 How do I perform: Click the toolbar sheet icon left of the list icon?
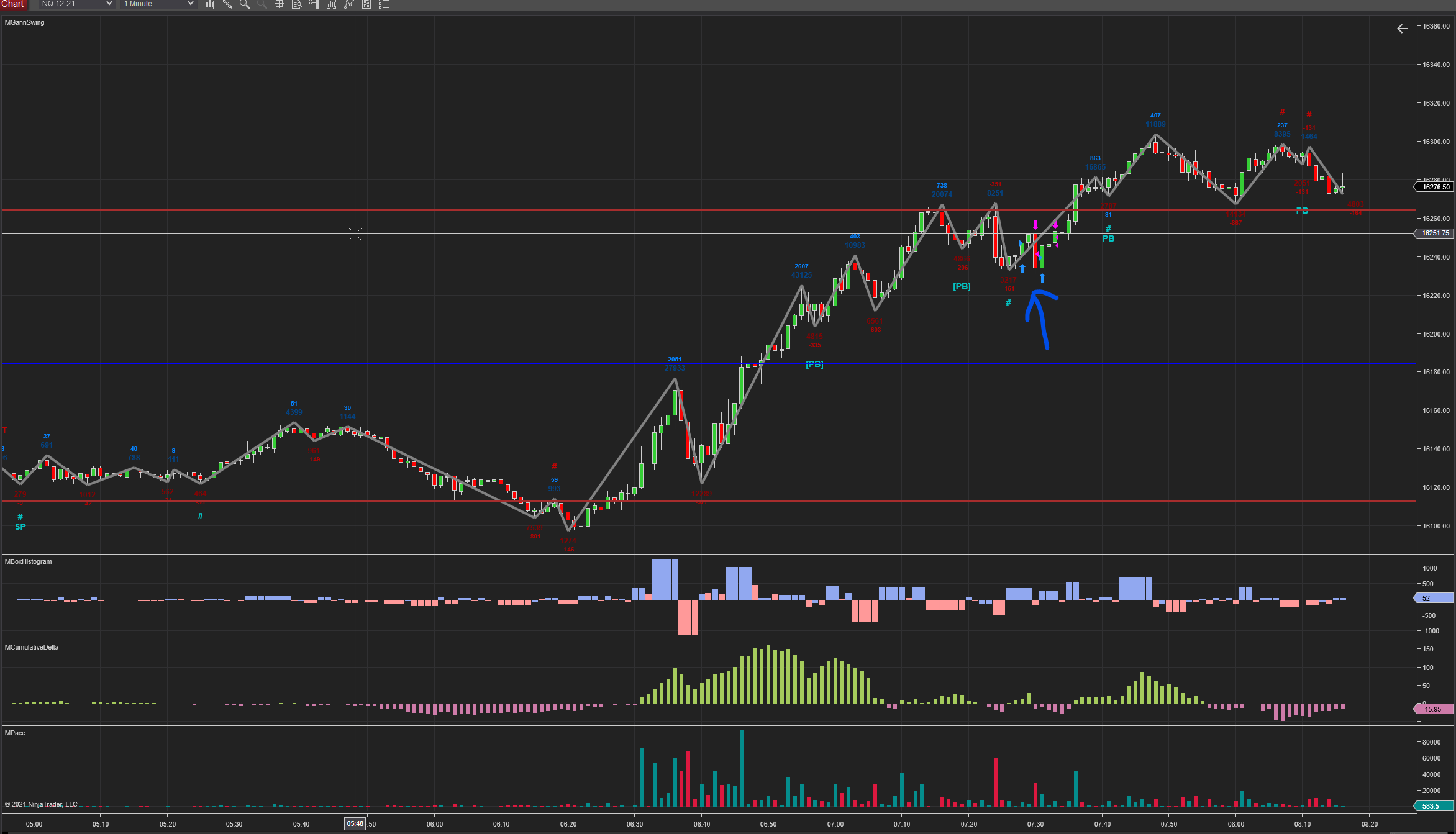point(366,4)
